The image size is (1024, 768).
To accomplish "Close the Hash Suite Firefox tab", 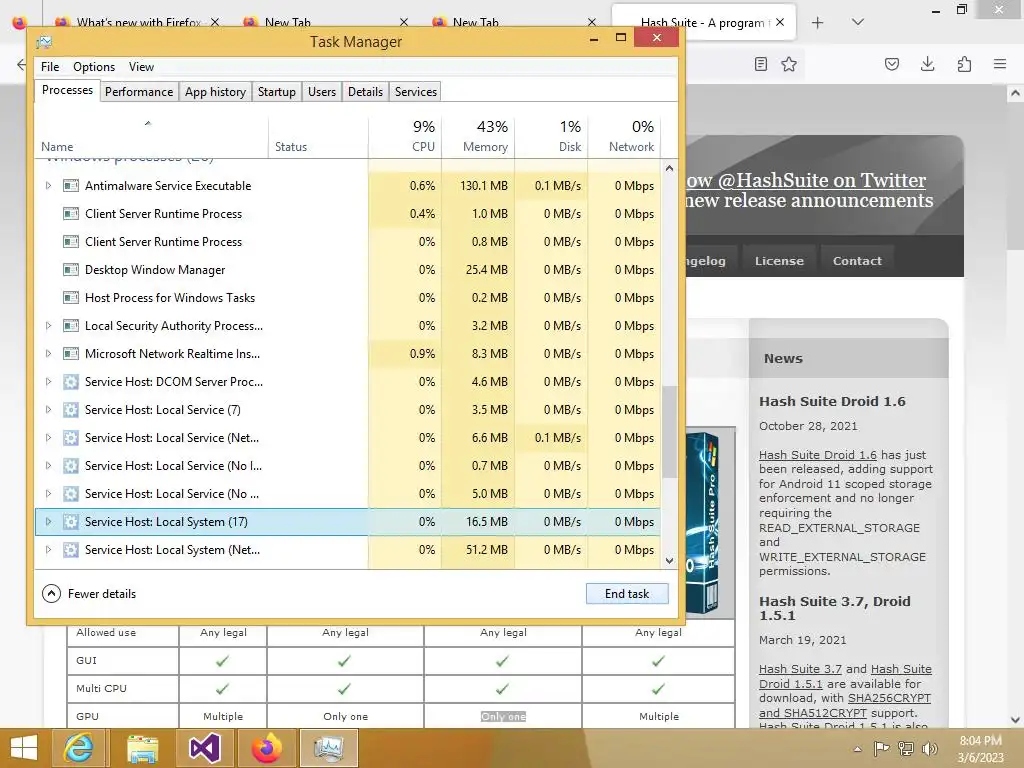I will tap(780, 22).
